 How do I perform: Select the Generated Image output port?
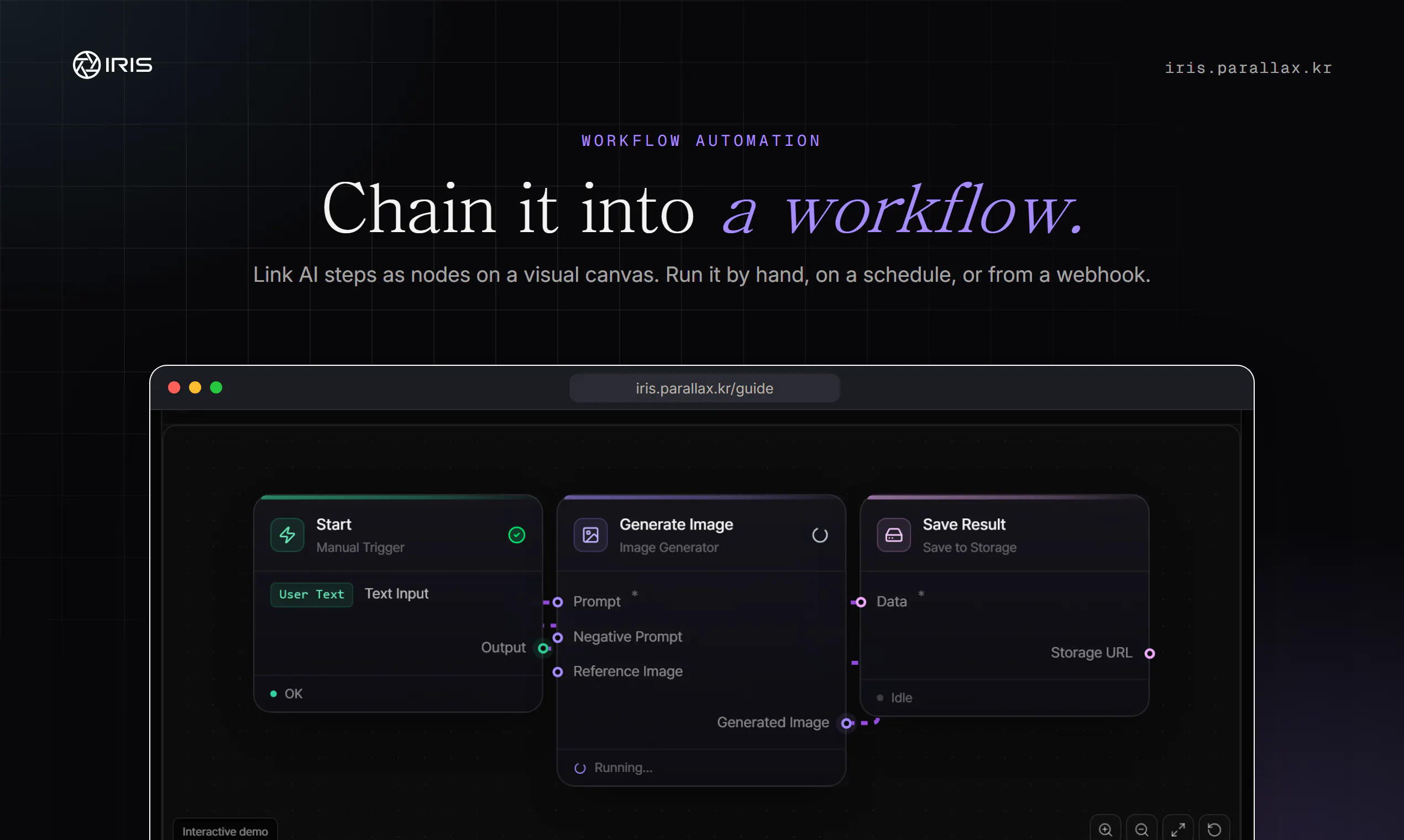pyautogui.click(x=846, y=723)
